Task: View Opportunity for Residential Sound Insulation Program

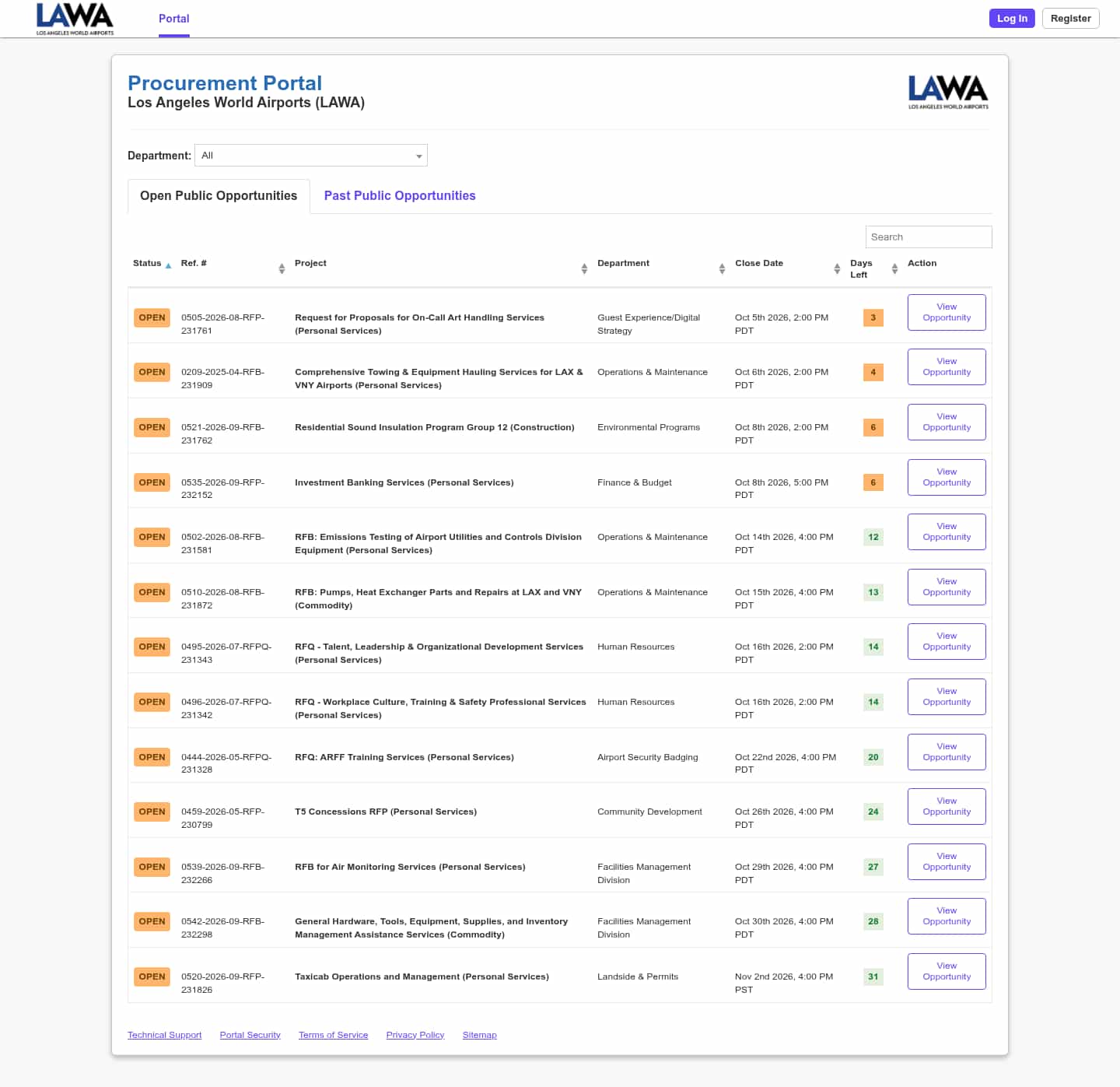Action: 947,422
